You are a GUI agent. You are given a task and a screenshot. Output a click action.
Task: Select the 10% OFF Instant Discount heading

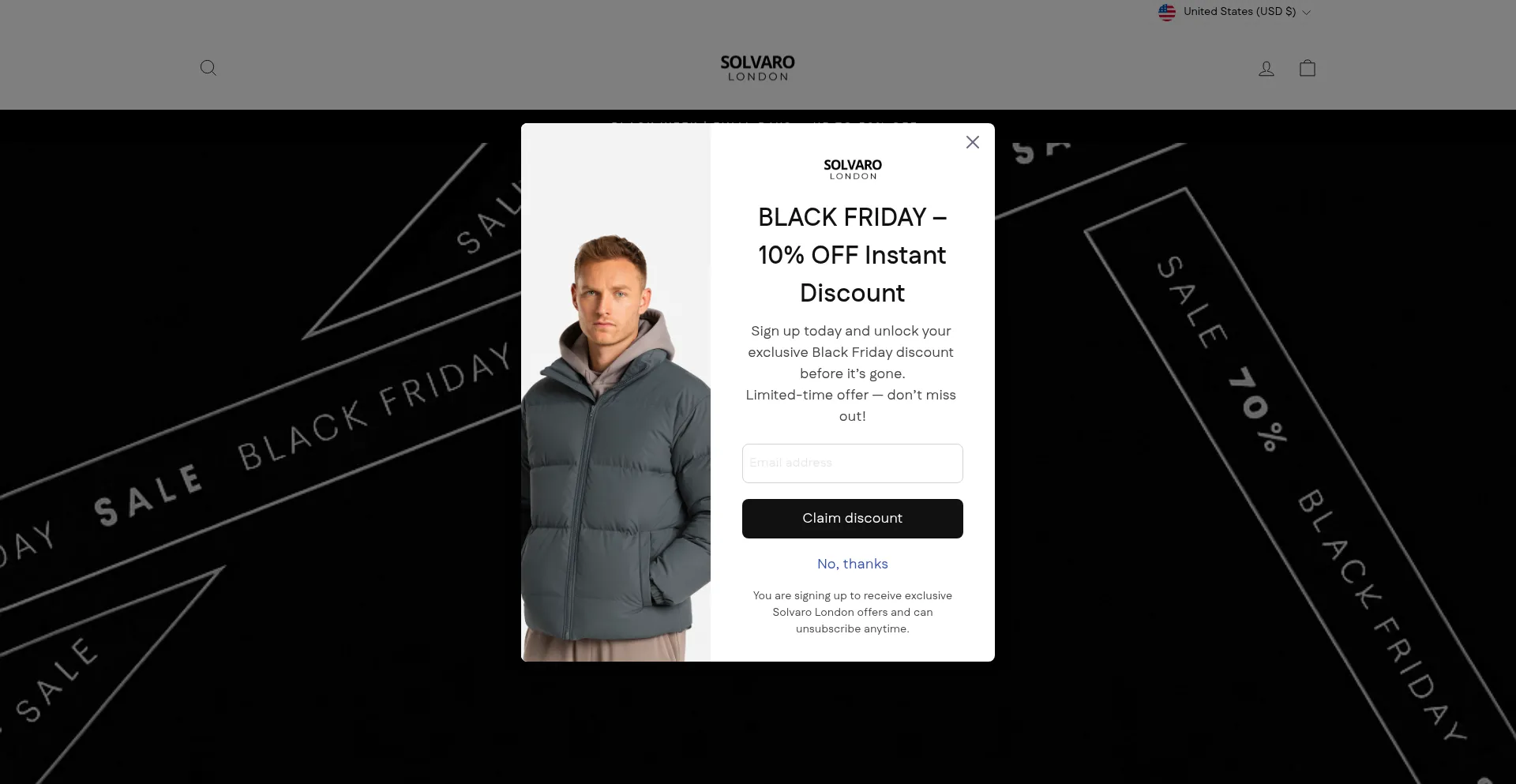click(x=853, y=255)
